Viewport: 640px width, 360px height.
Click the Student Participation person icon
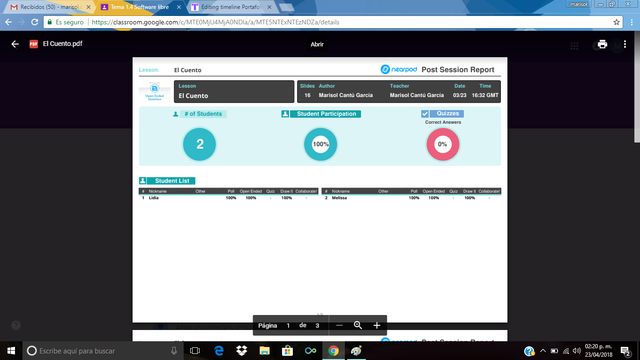click(x=285, y=114)
